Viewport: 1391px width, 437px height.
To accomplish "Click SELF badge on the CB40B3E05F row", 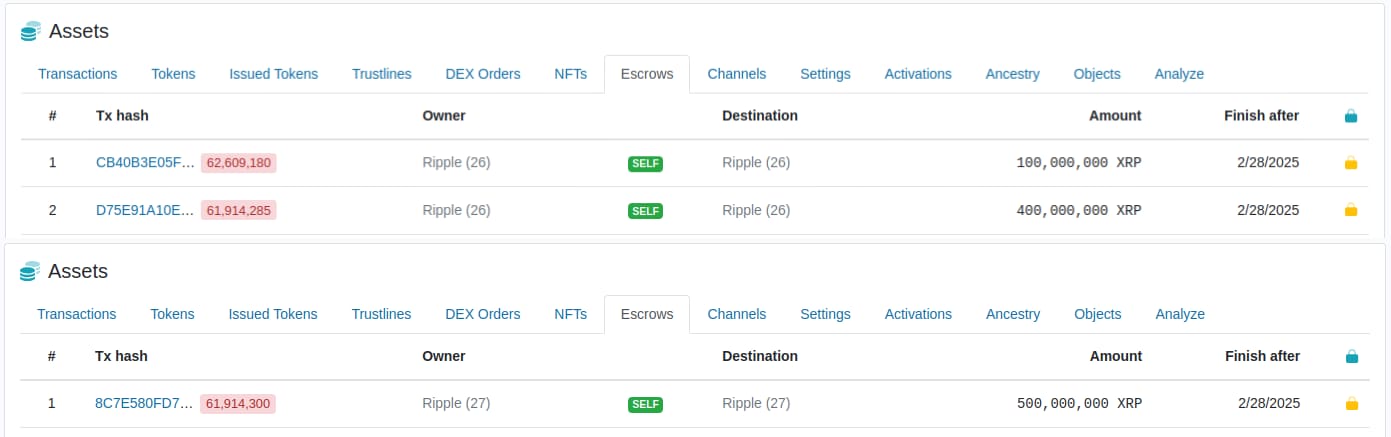I will pyautogui.click(x=645, y=163).
